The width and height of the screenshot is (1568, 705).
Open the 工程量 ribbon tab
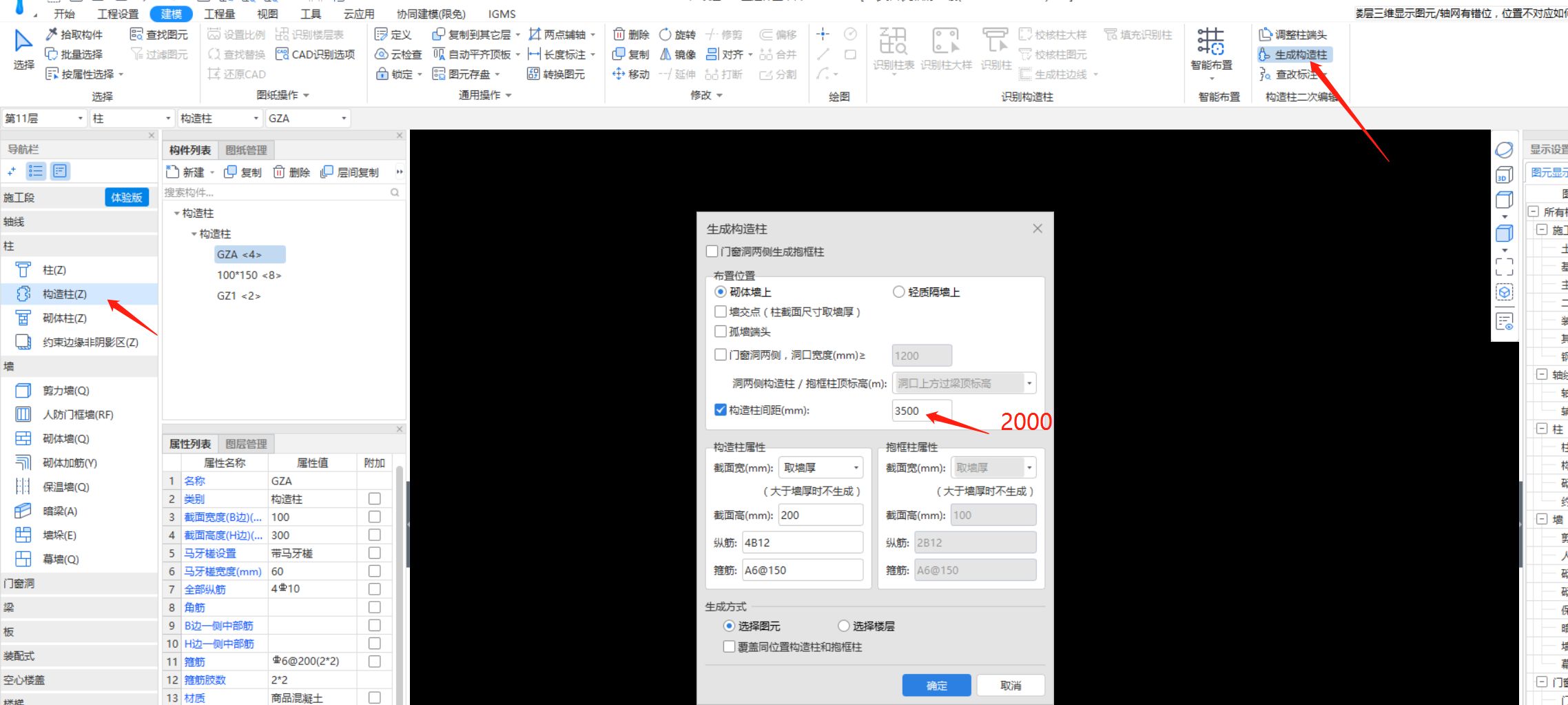point(220,14)
